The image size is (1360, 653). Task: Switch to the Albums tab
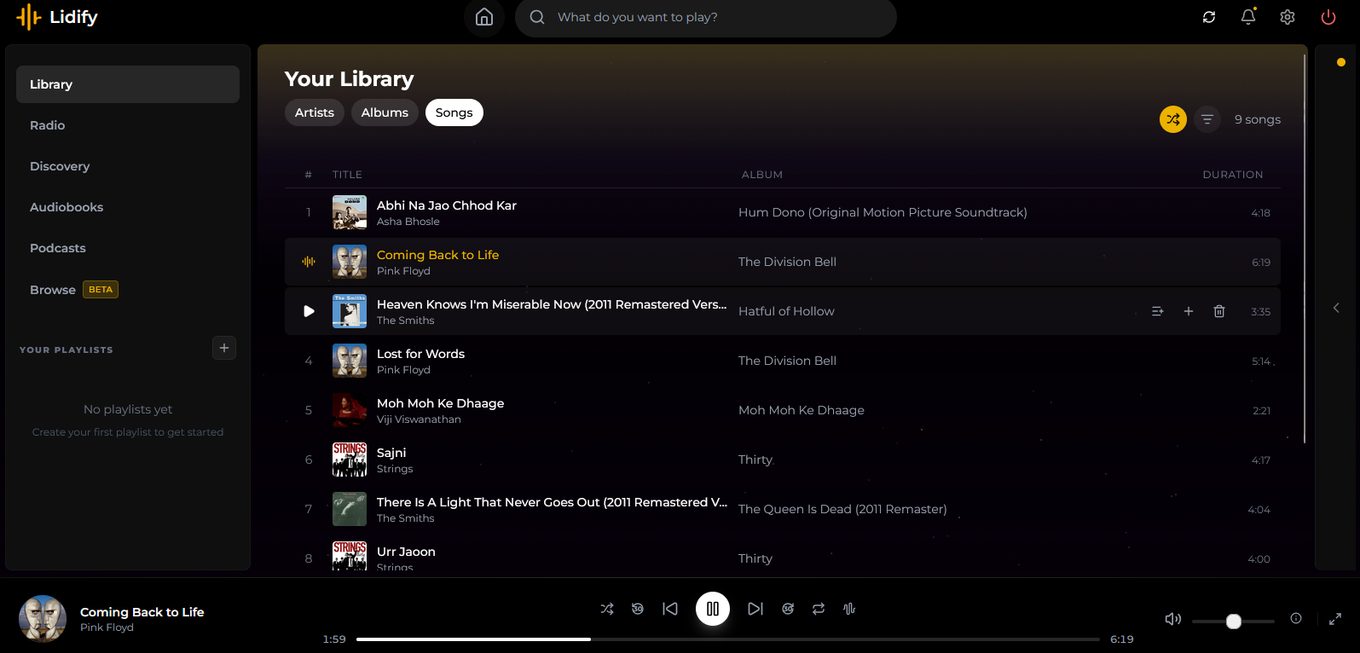click(385, 113)
